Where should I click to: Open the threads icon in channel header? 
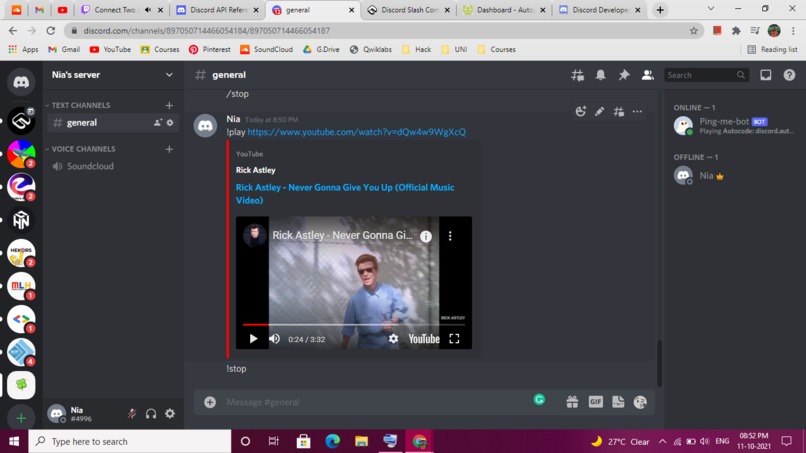(577, 75)
